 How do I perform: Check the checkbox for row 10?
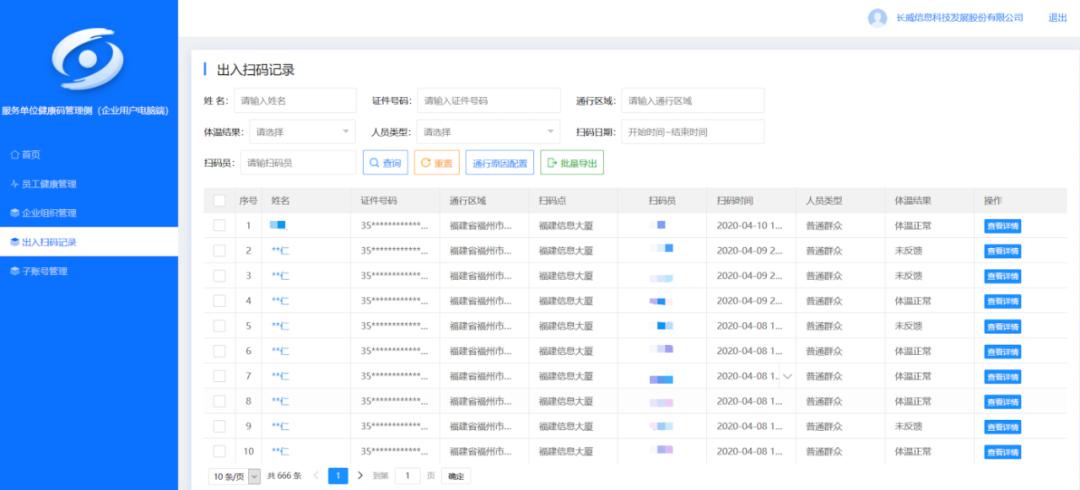(x=219, y=451)
